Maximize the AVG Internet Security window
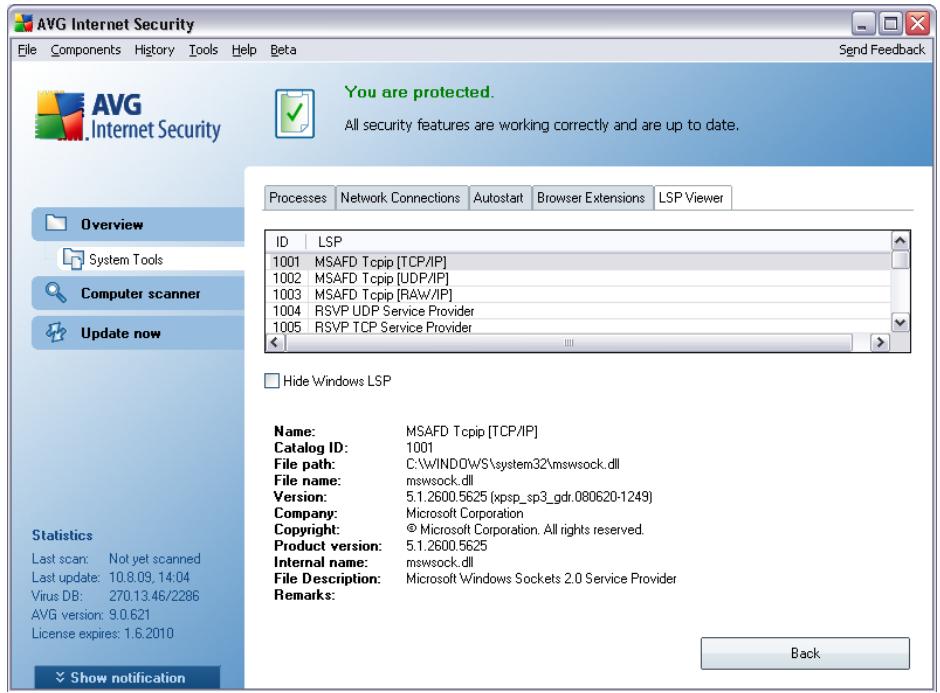The height and width of the screenshot is (693, 940). coord(890,24)
